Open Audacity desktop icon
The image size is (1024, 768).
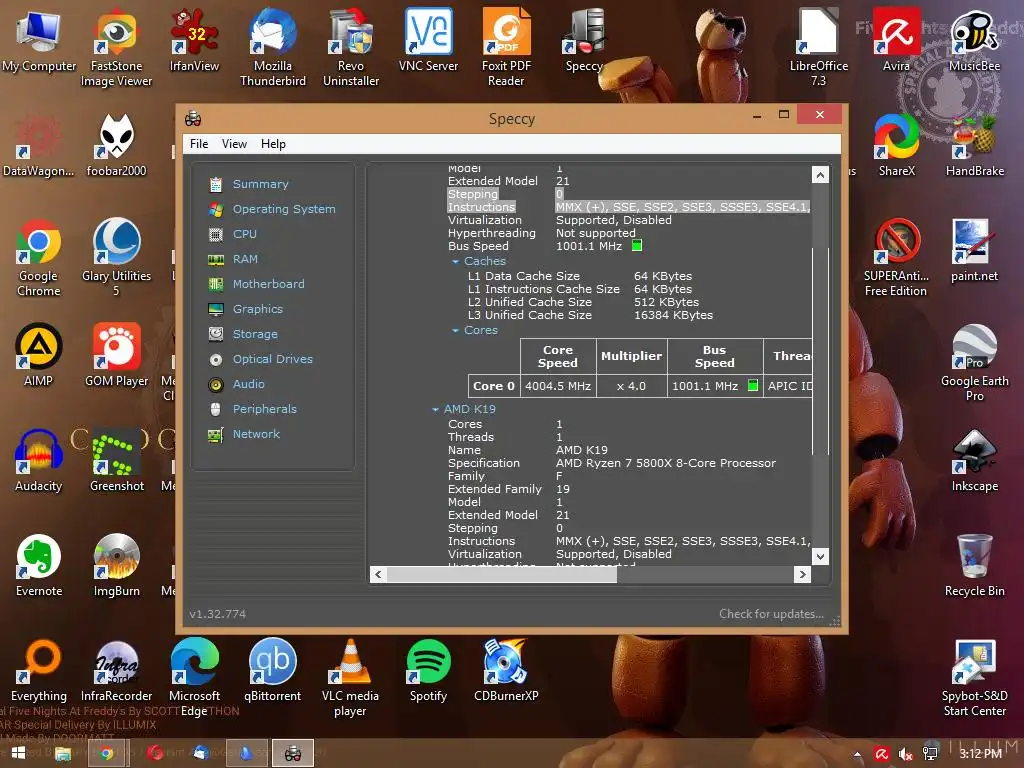click(x=39, y=461)
